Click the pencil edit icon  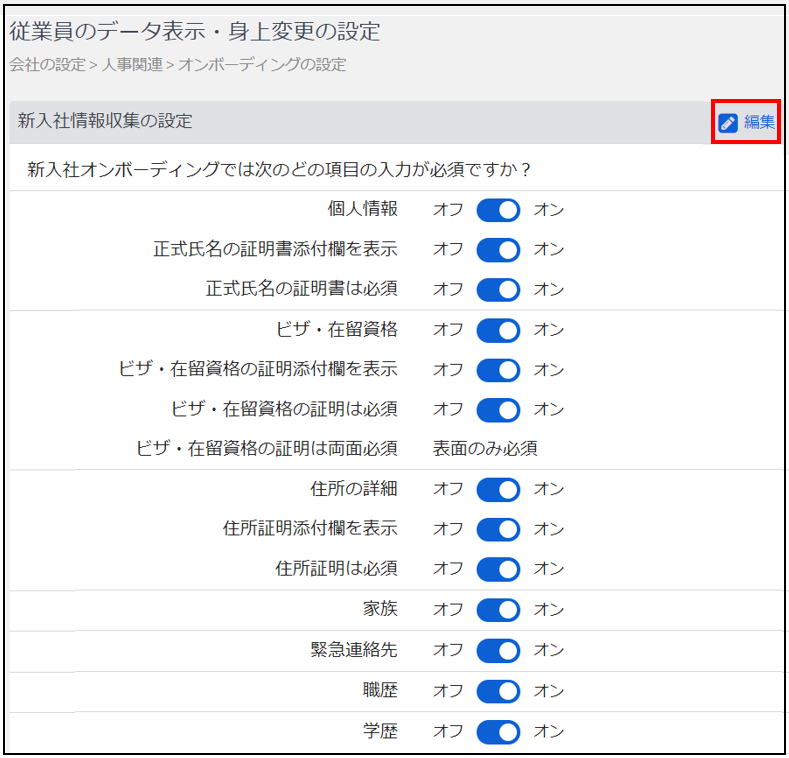click(x=728, y=123)
